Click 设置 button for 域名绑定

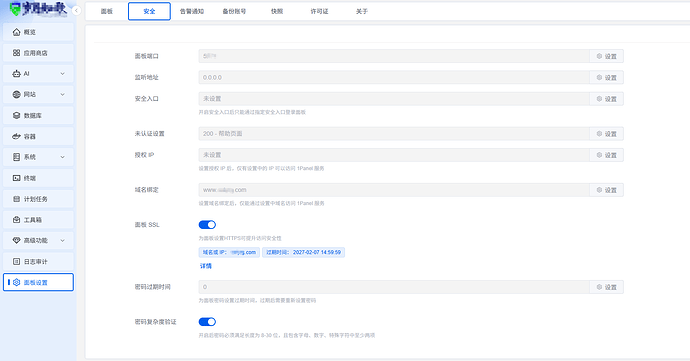coord(606,190)
